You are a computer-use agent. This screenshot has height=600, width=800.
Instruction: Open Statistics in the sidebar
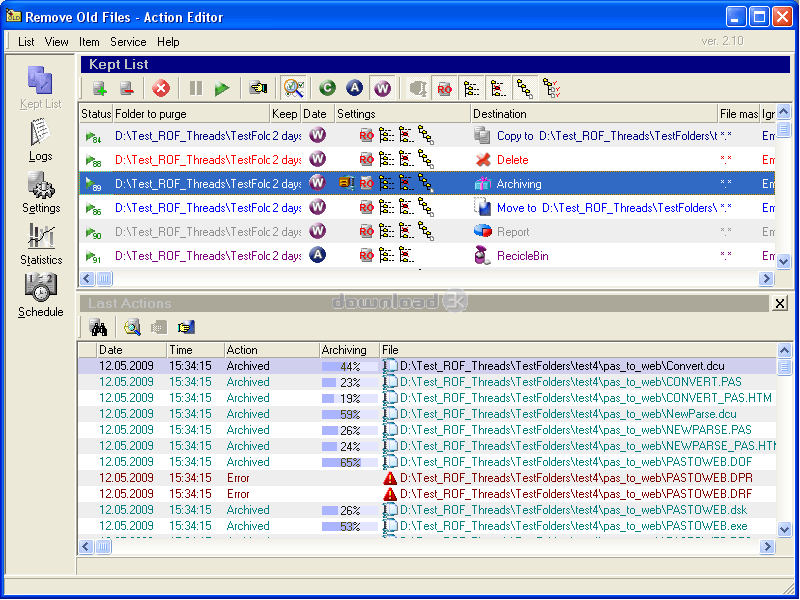coord(41,244)
